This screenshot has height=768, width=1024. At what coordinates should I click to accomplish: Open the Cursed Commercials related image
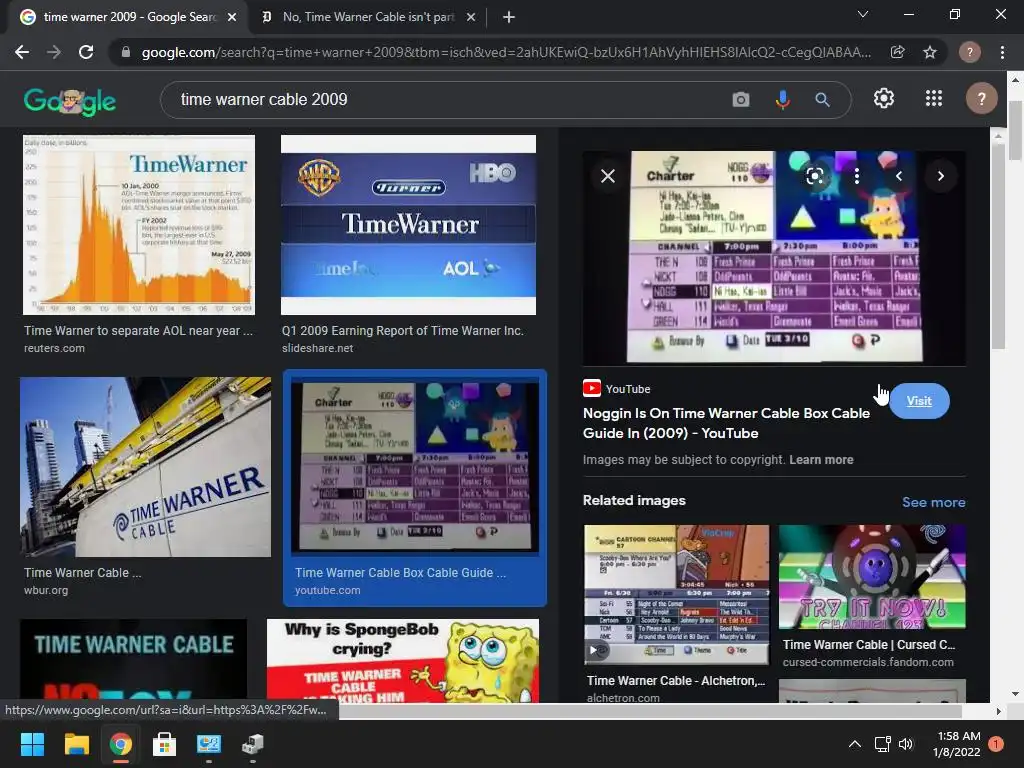[x=872, y=577]
